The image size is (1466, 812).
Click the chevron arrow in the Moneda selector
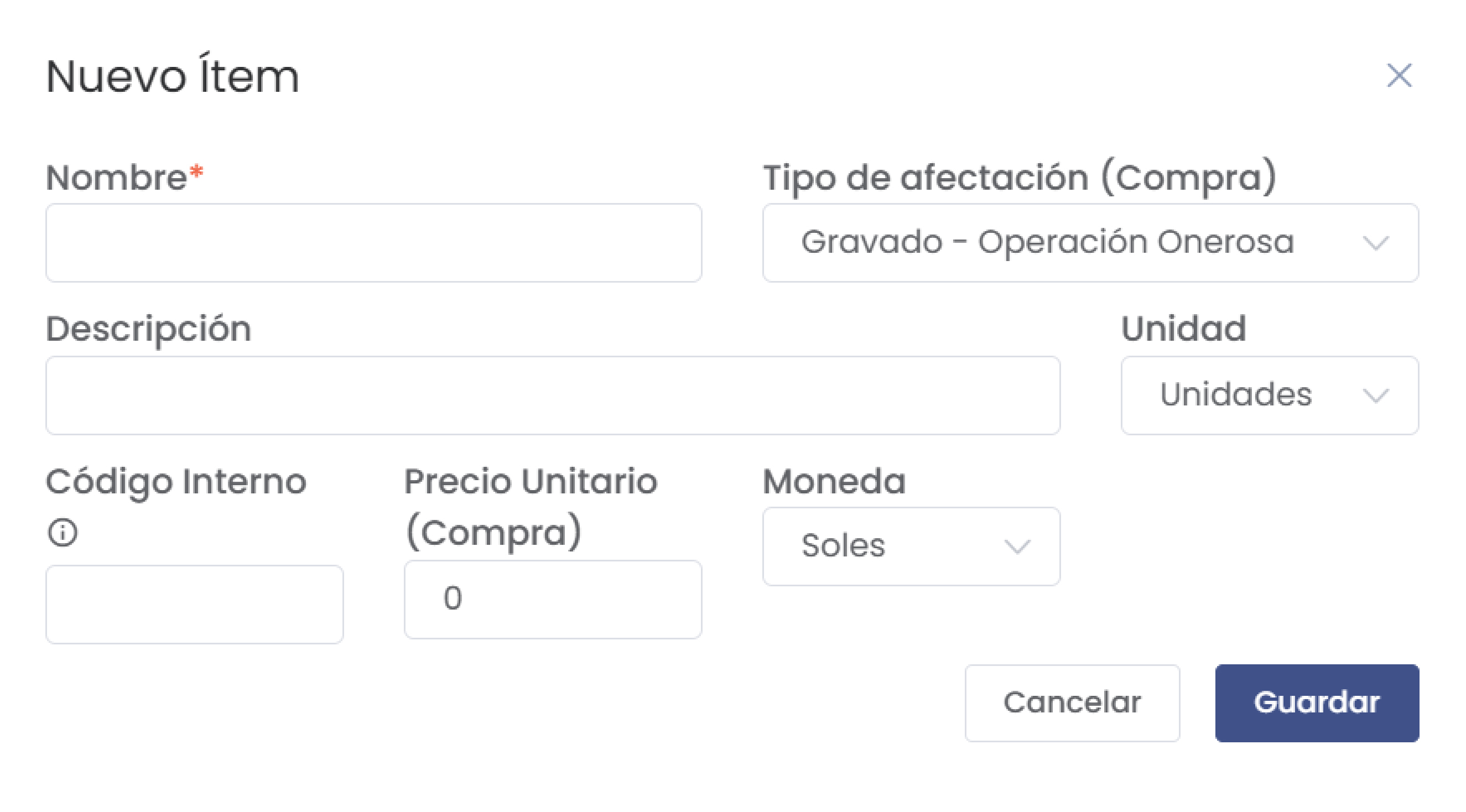(1017, 546)
